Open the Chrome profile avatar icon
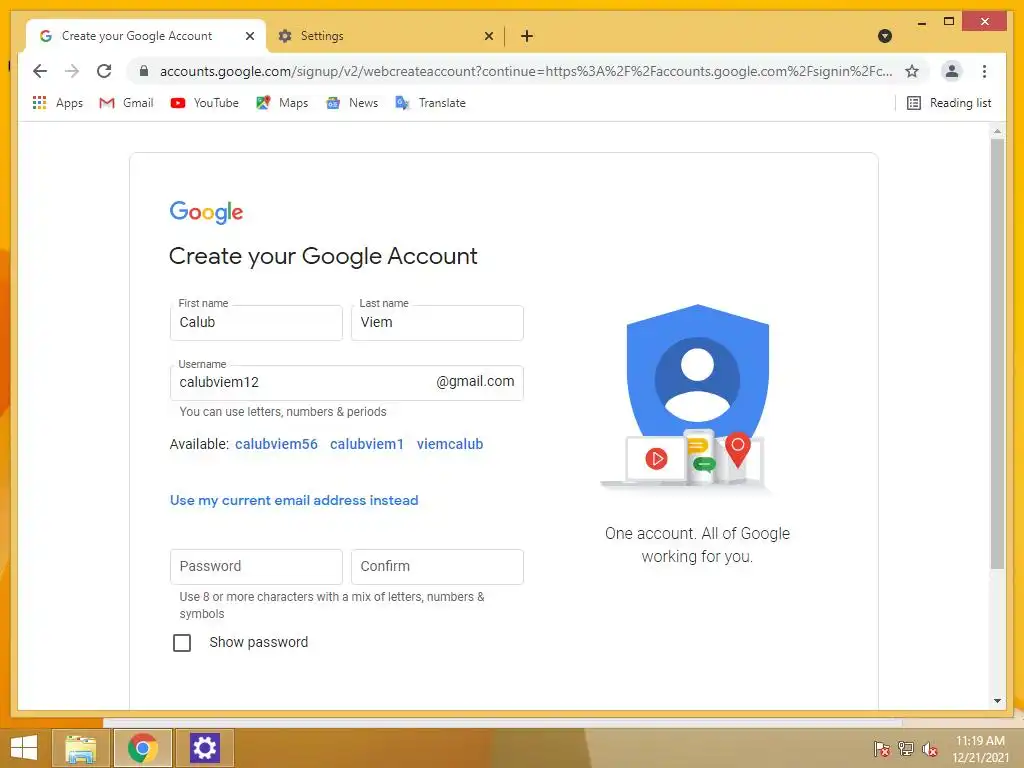Viewport: 1024px width, 768px height. tap(952, 71)
